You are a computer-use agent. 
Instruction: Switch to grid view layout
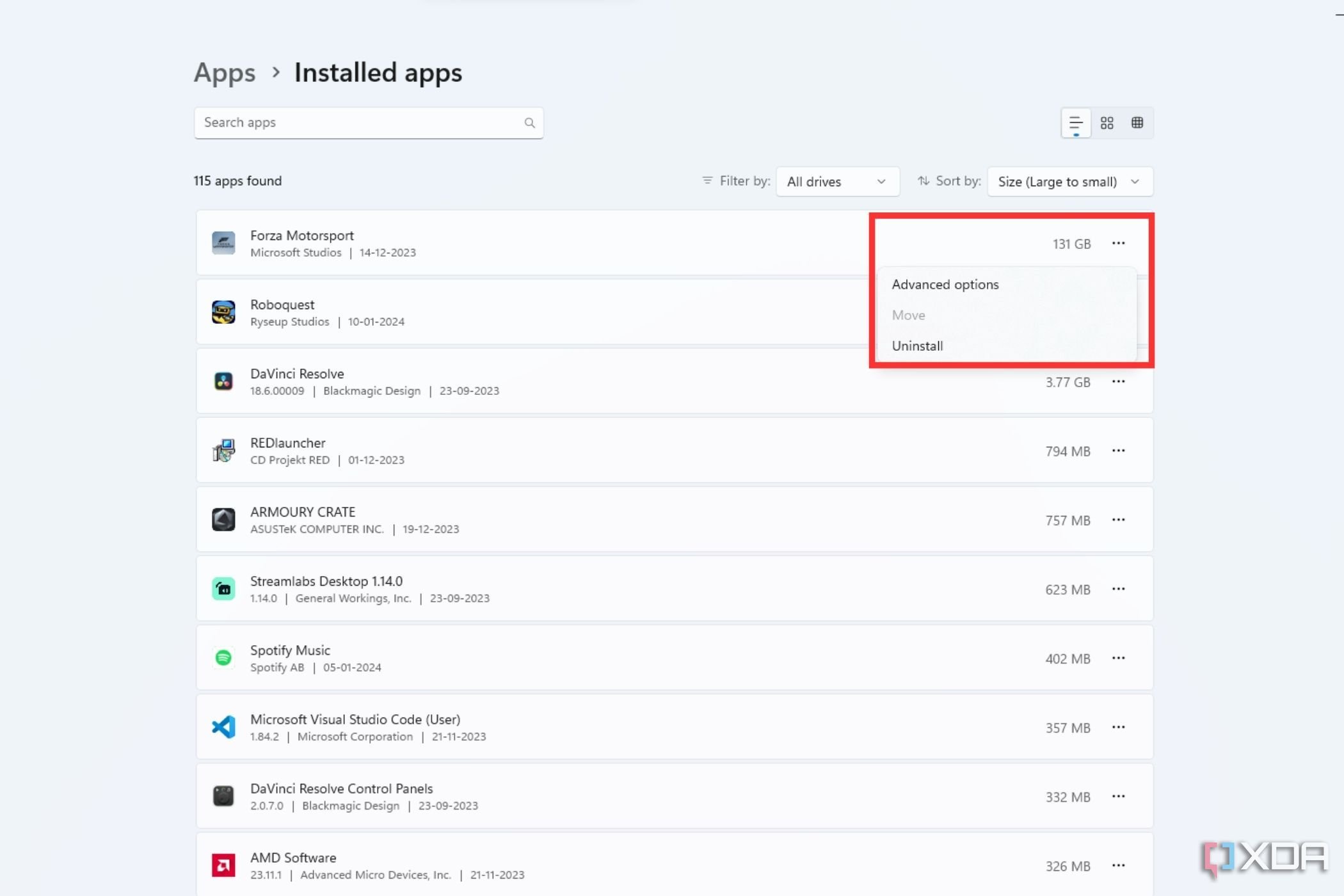[1107, 122]
